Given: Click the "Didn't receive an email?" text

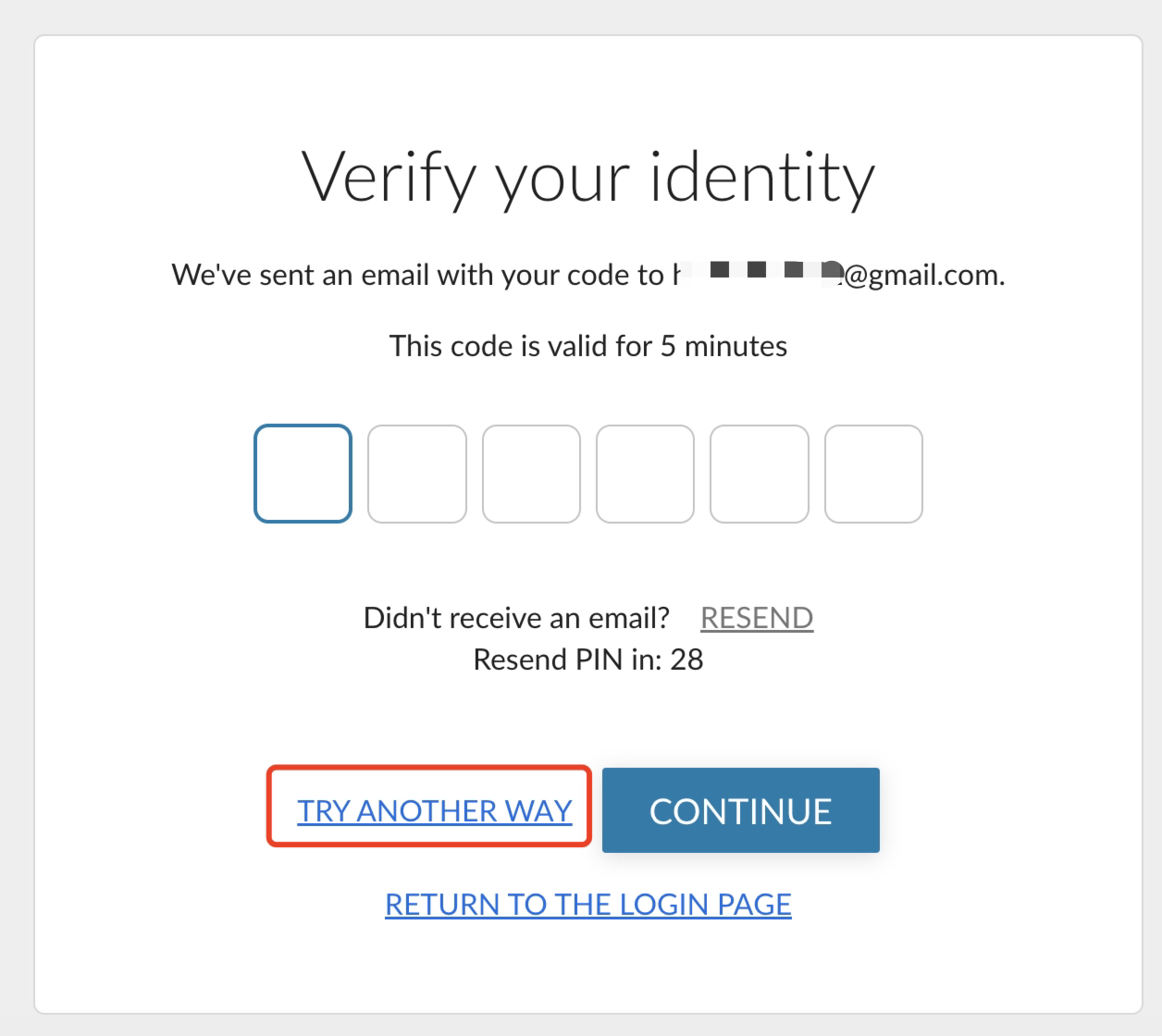Looking at the screenshot, I should point(516,618).
